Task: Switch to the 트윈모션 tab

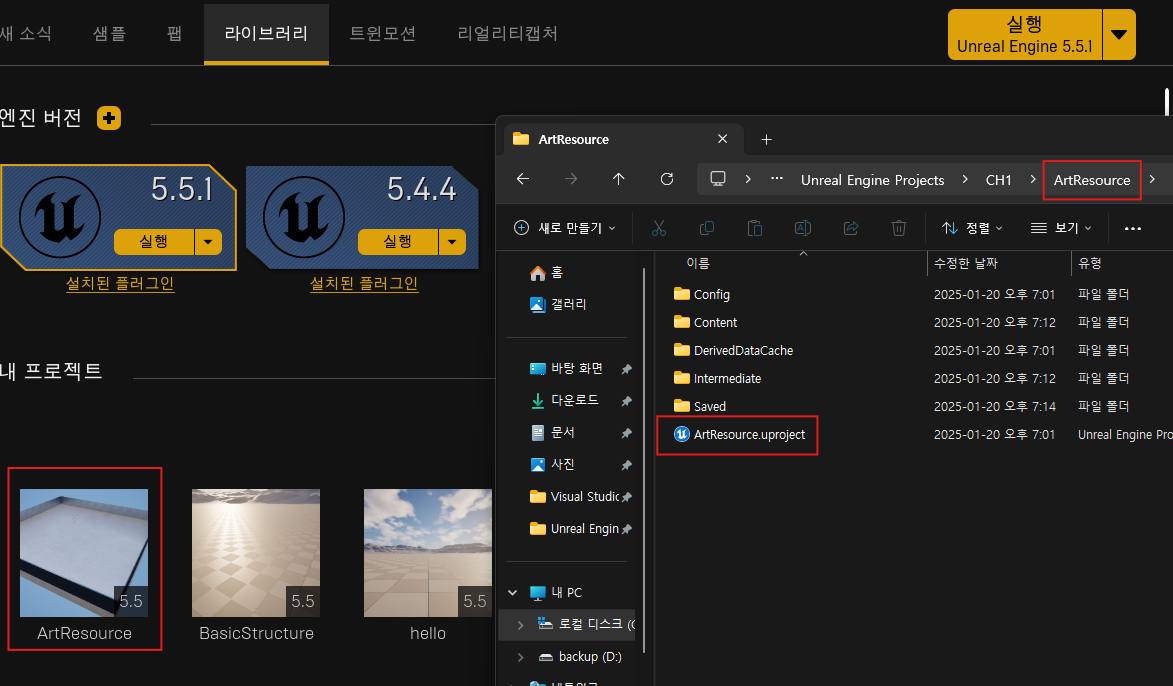Action: (x=382, y=34)
